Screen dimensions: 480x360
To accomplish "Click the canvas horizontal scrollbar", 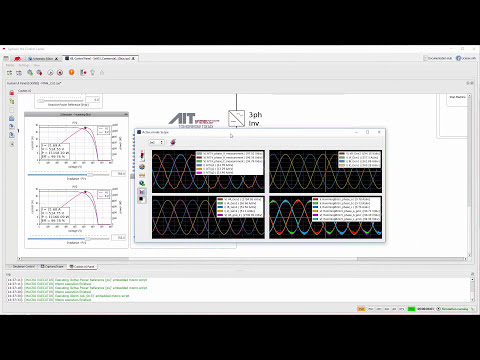I will [x=243, y=259].
